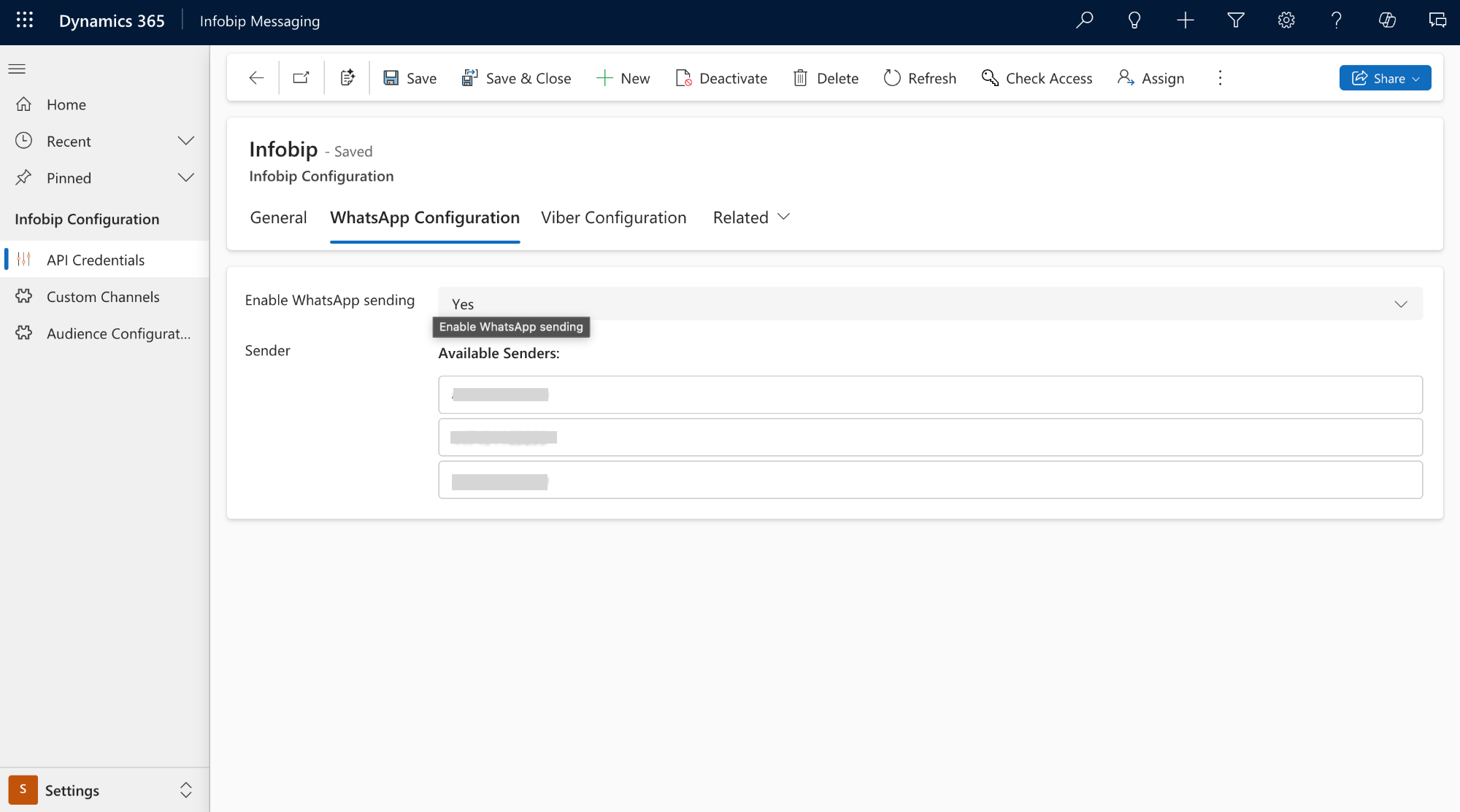Click the plus quick create icon in the top bar
Viewport: 1460px width, 812px height.
[x=1186, y=20]
